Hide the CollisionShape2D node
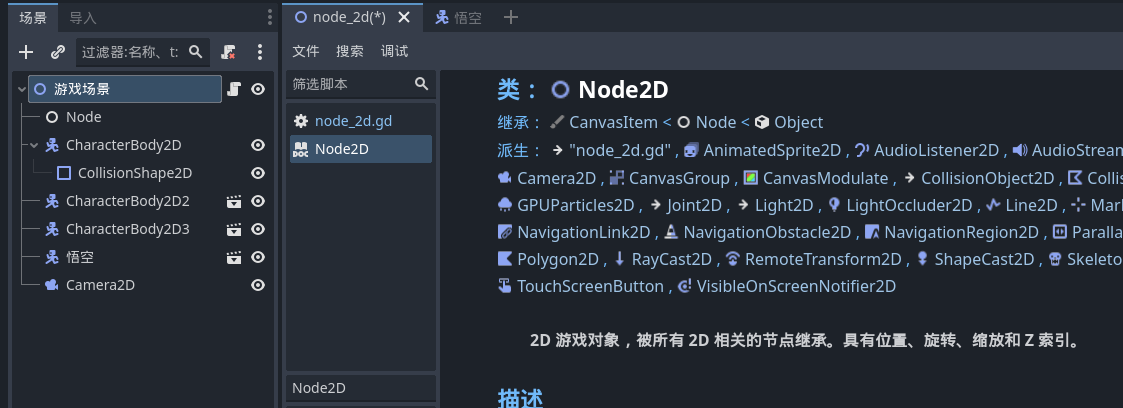This screenshot has height=408, width=1123. click(258, 173)
